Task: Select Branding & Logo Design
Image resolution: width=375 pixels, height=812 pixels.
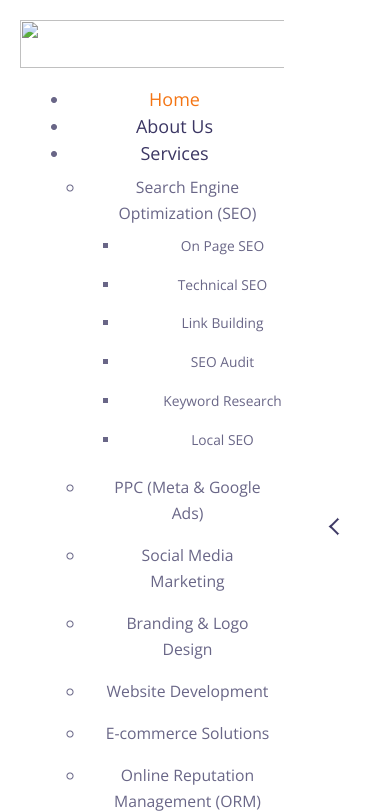Action: pyautogui.click(x=188, y=636)
